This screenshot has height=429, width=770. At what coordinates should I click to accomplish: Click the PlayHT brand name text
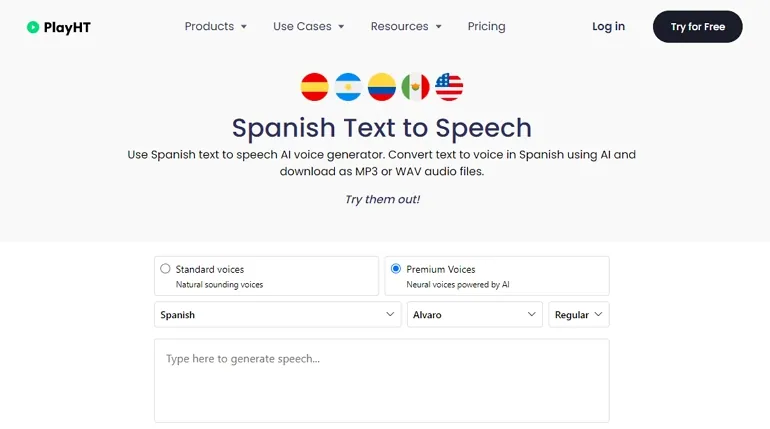click(67, 27)
